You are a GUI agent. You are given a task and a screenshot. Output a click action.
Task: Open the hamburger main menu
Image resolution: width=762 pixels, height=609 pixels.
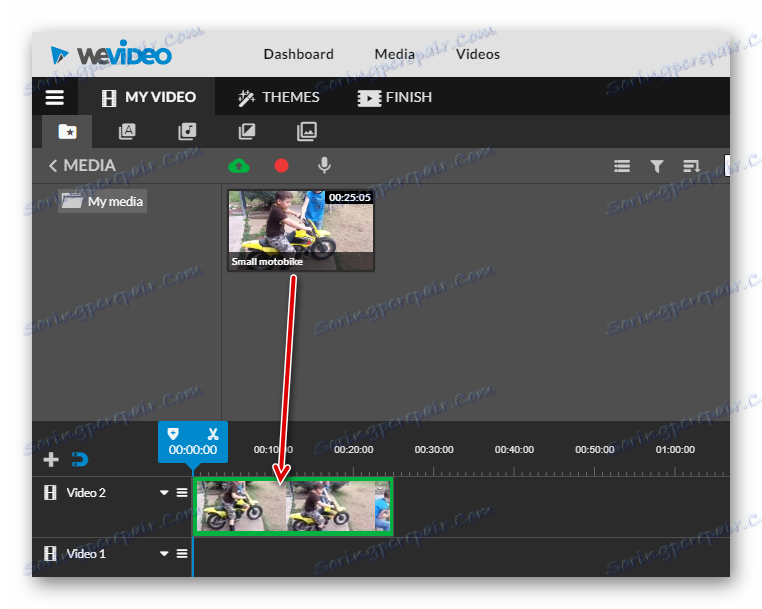point(54,97)
